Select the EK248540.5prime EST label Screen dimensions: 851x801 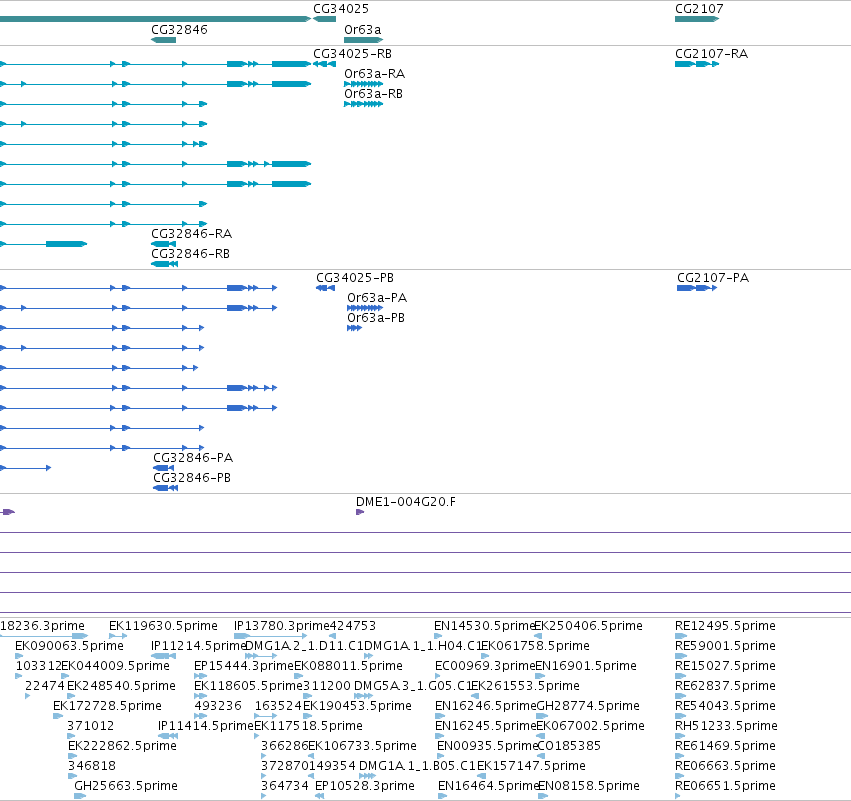[122, 686]
